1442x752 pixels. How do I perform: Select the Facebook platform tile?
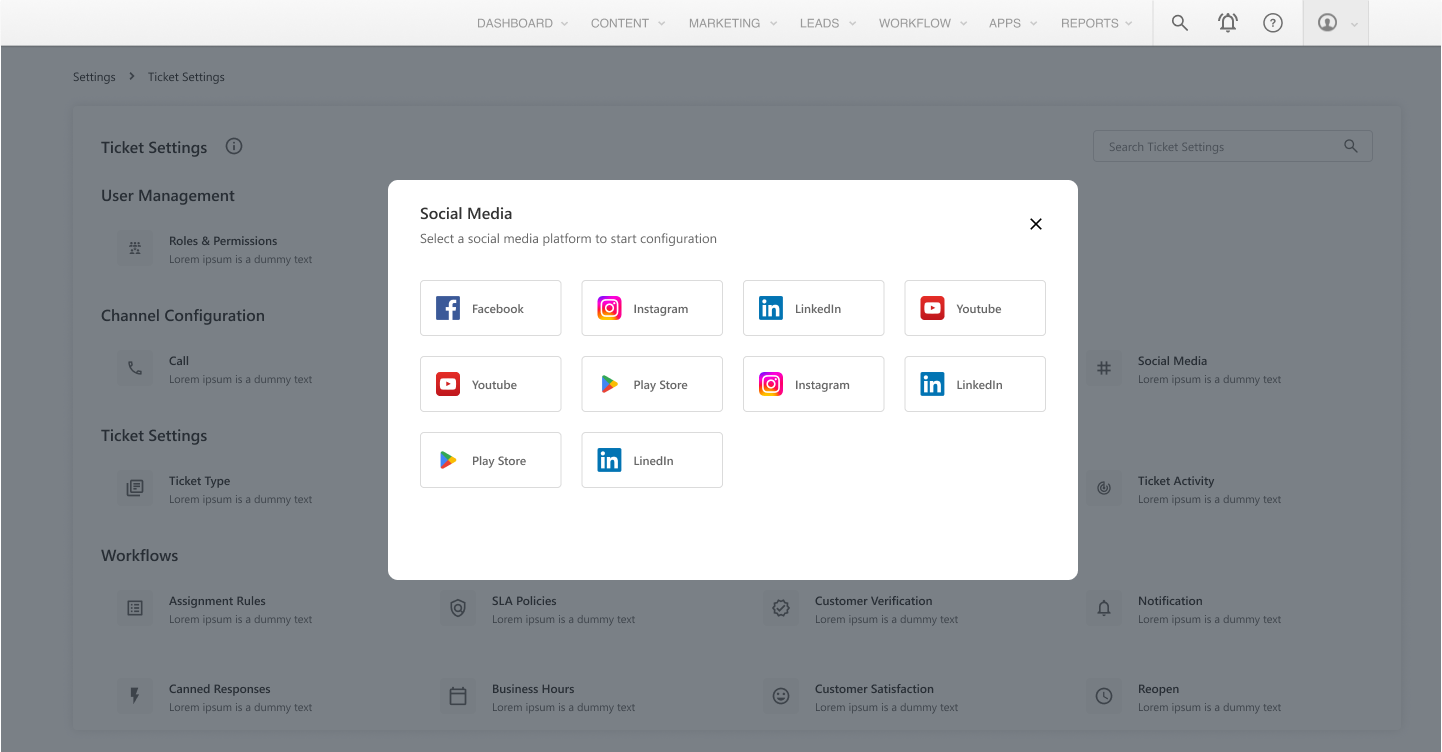coord(490,308)
